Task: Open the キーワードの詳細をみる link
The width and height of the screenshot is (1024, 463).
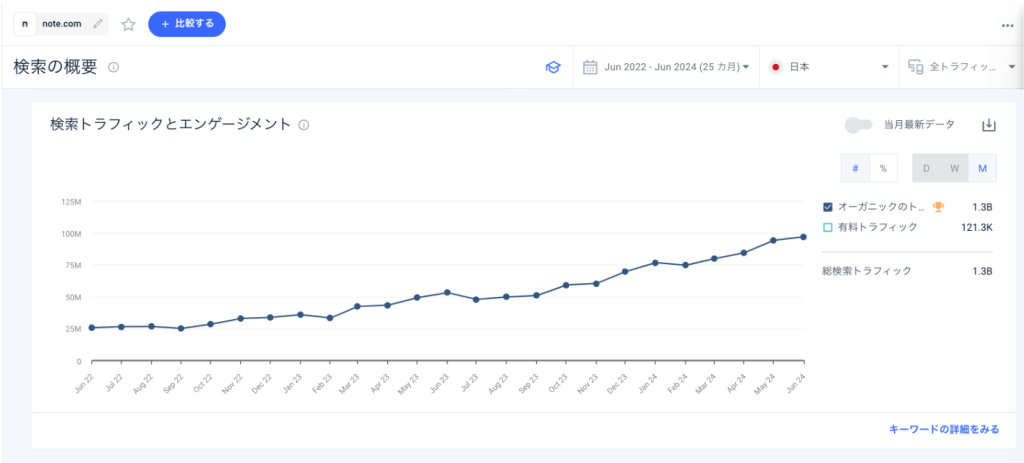Action: tap(944, 429)
